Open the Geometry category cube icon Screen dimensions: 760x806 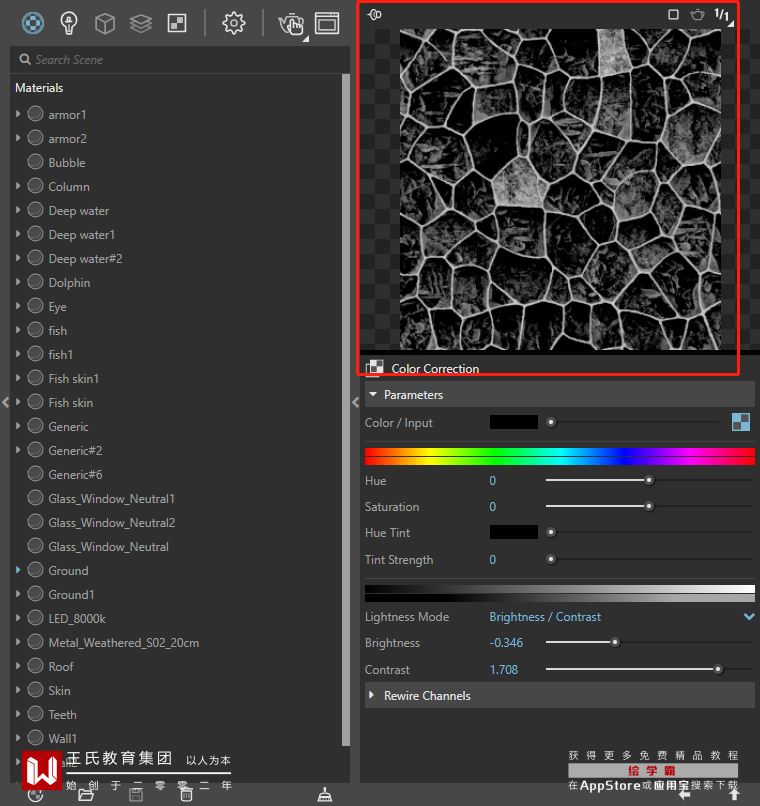104,22
